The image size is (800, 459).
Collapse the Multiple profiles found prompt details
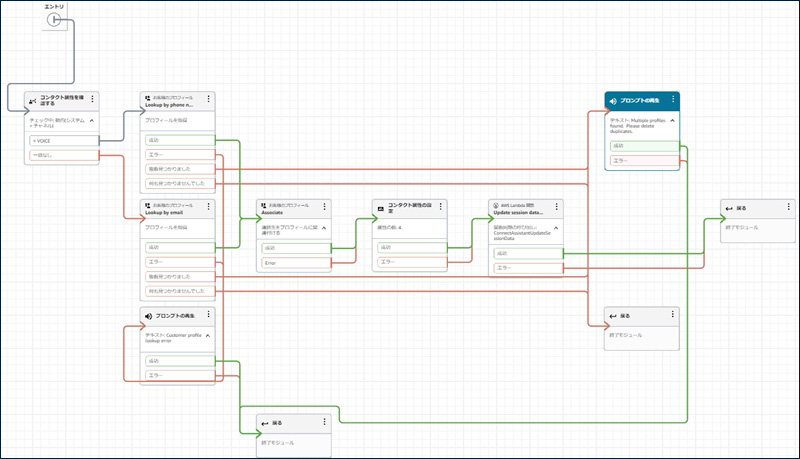(x=673, y=120)
